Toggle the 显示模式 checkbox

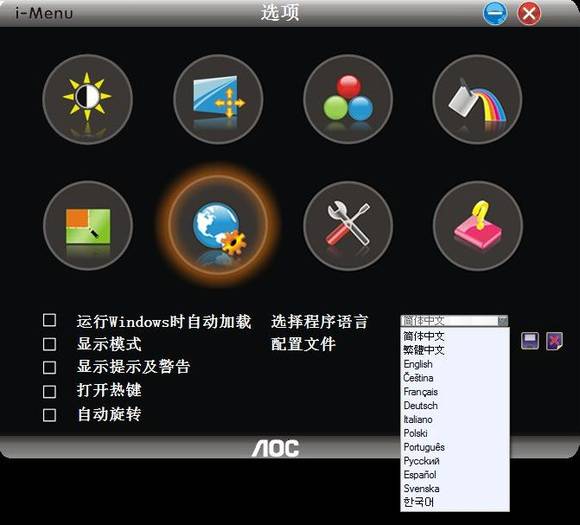(50, 344)
